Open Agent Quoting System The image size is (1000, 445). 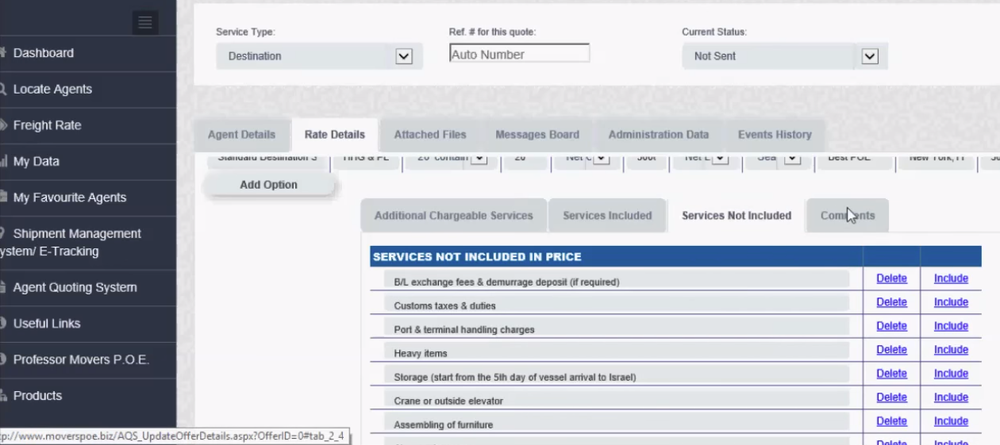tap(75, 288)
